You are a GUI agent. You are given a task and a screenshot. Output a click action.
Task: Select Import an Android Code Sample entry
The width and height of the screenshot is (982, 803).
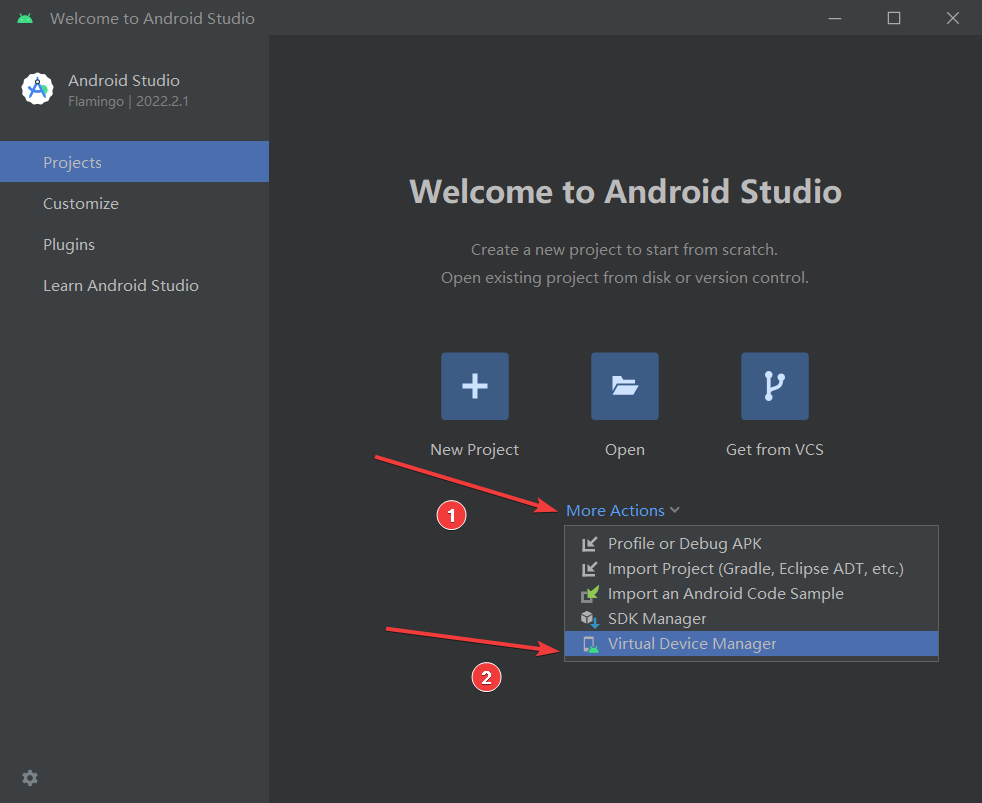[751, 594]
